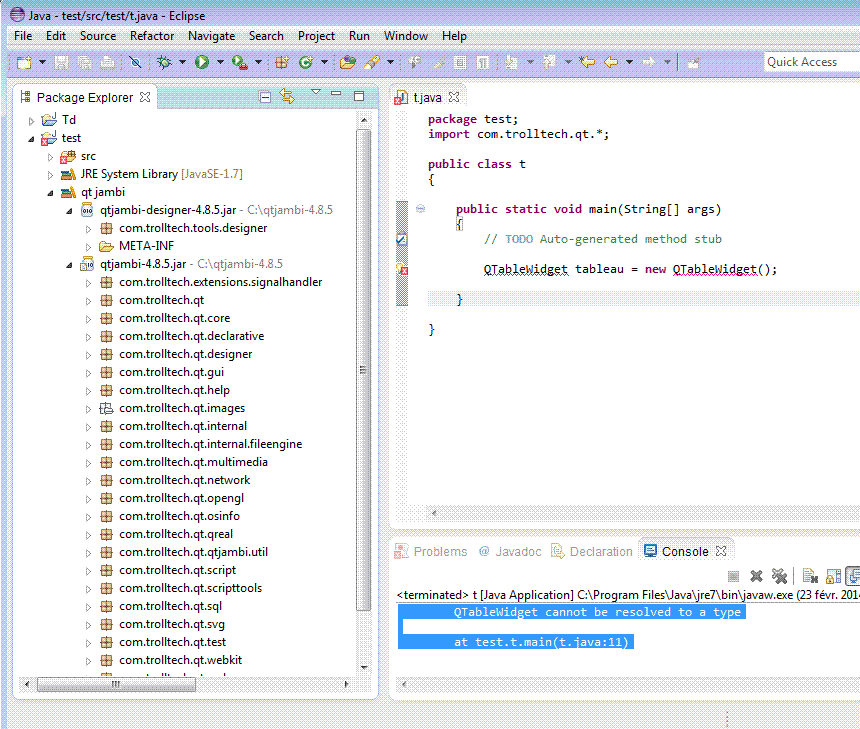Expand the Td project node
Viewport: 860px width, 729px height.
(x=31, y=121)
